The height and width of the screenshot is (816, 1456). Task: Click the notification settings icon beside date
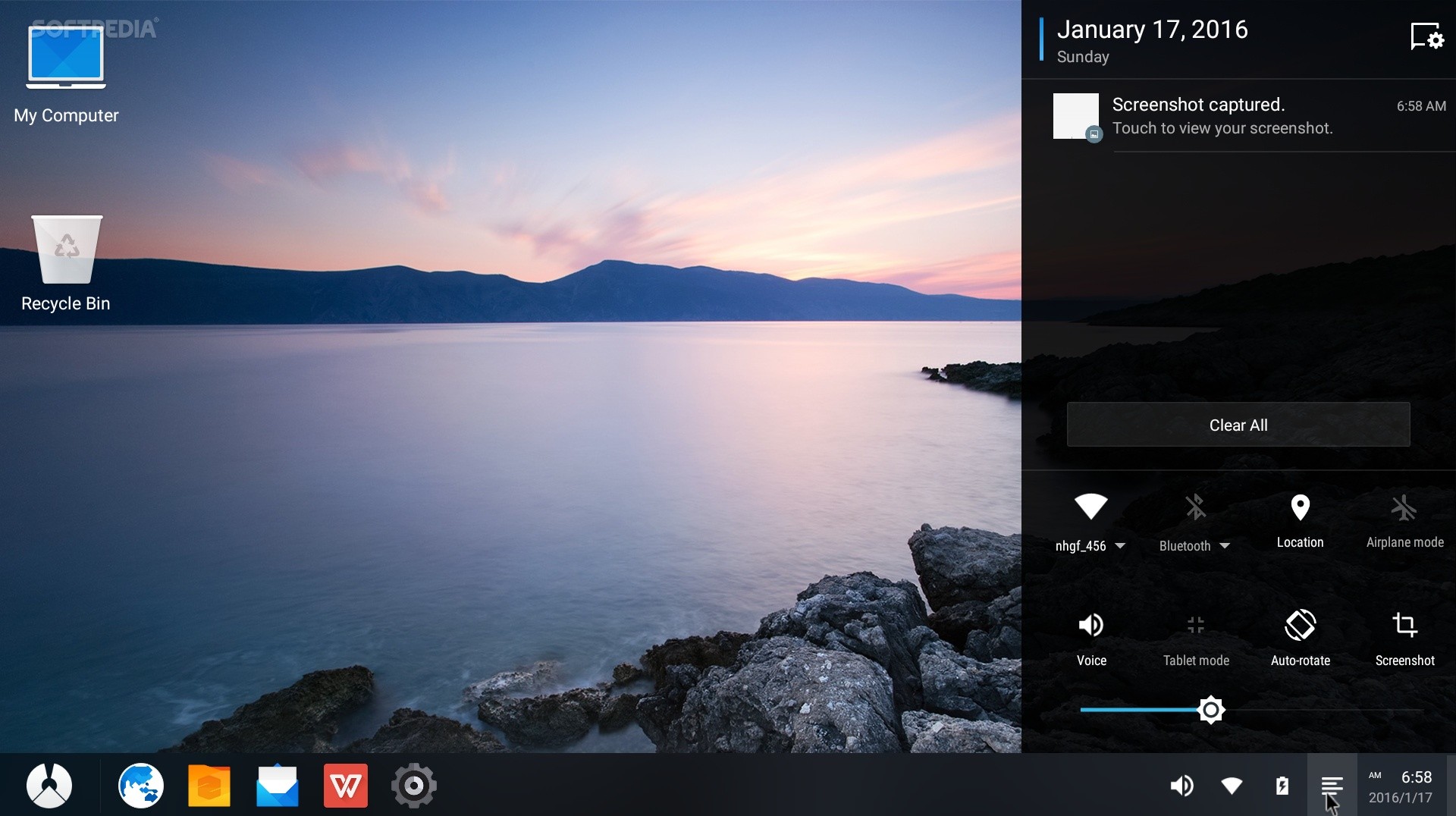[1426, 36]
